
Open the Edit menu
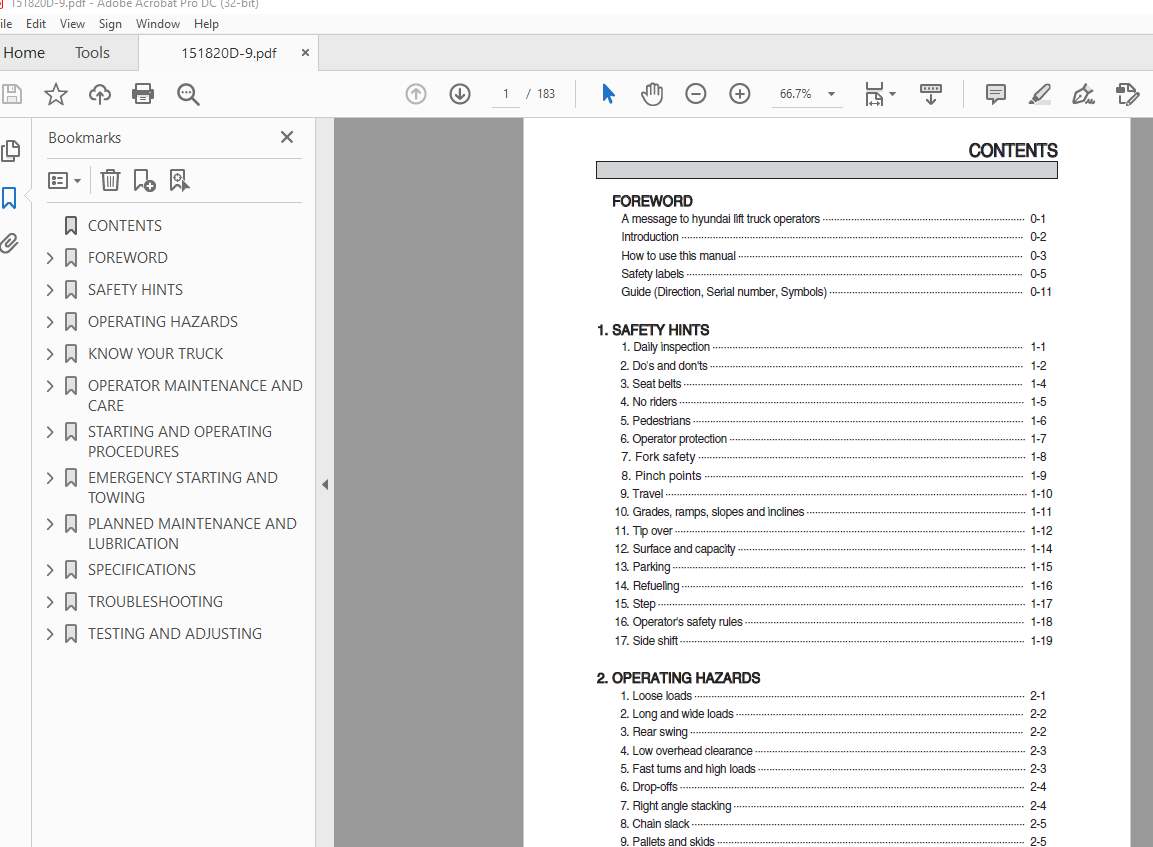click(35, 24)
